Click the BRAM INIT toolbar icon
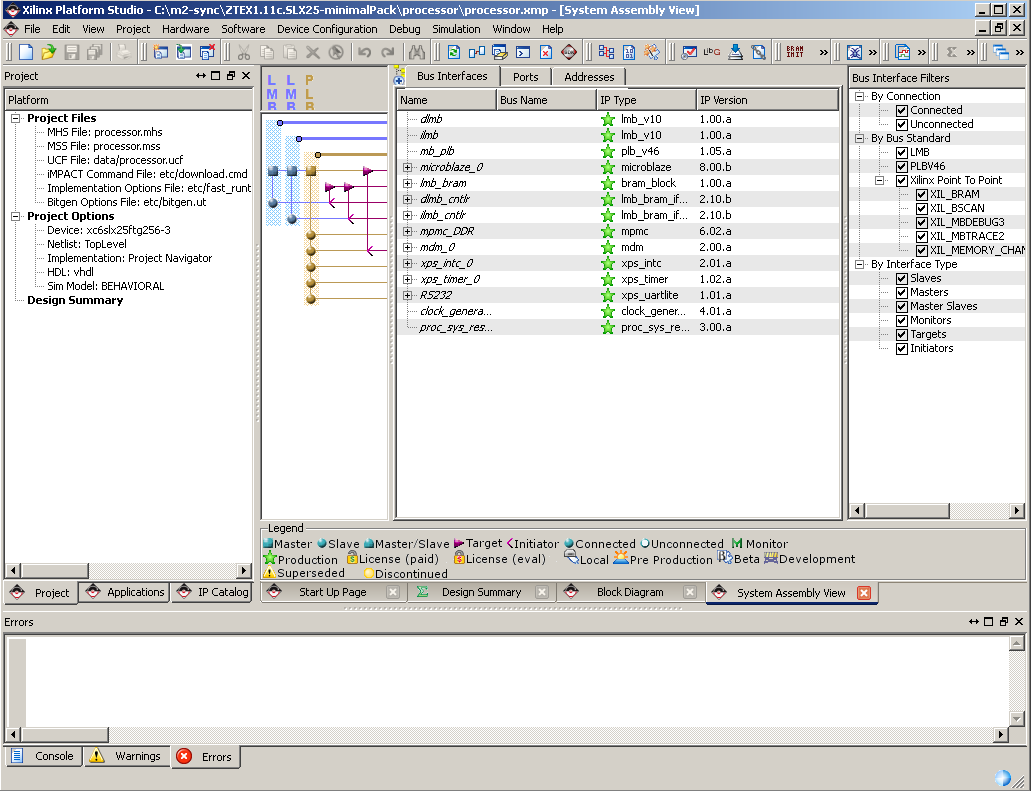This screenshot has height=791, width=1031. [x=795, y=52]
